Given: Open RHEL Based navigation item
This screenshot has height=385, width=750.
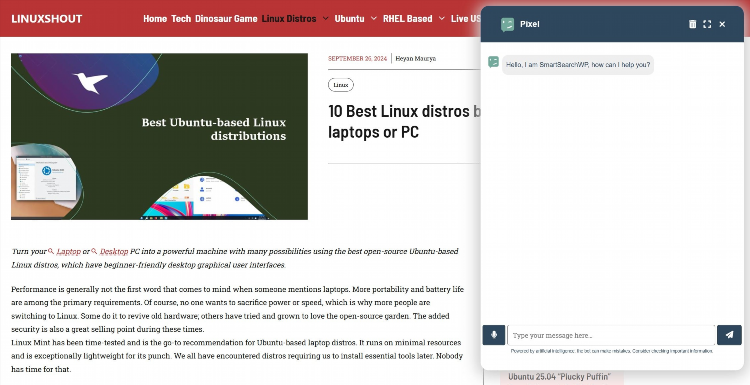Looking at the screenshot, I should [x=408, y=19].
